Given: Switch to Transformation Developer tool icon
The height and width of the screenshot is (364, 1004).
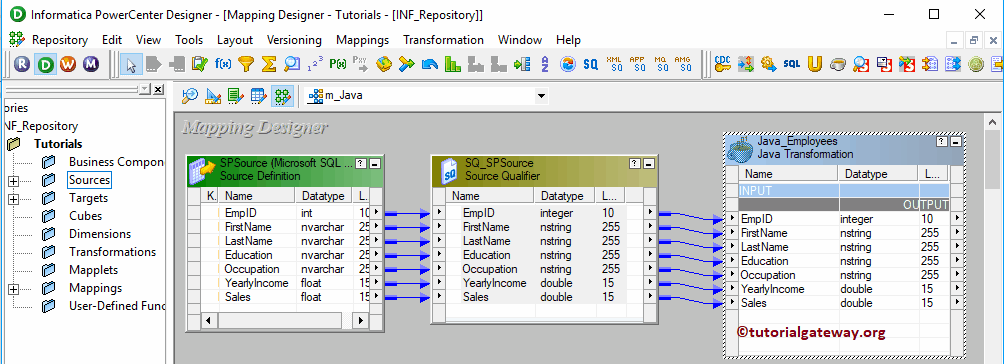Looking at the screenshot, I should pos(236,96).
